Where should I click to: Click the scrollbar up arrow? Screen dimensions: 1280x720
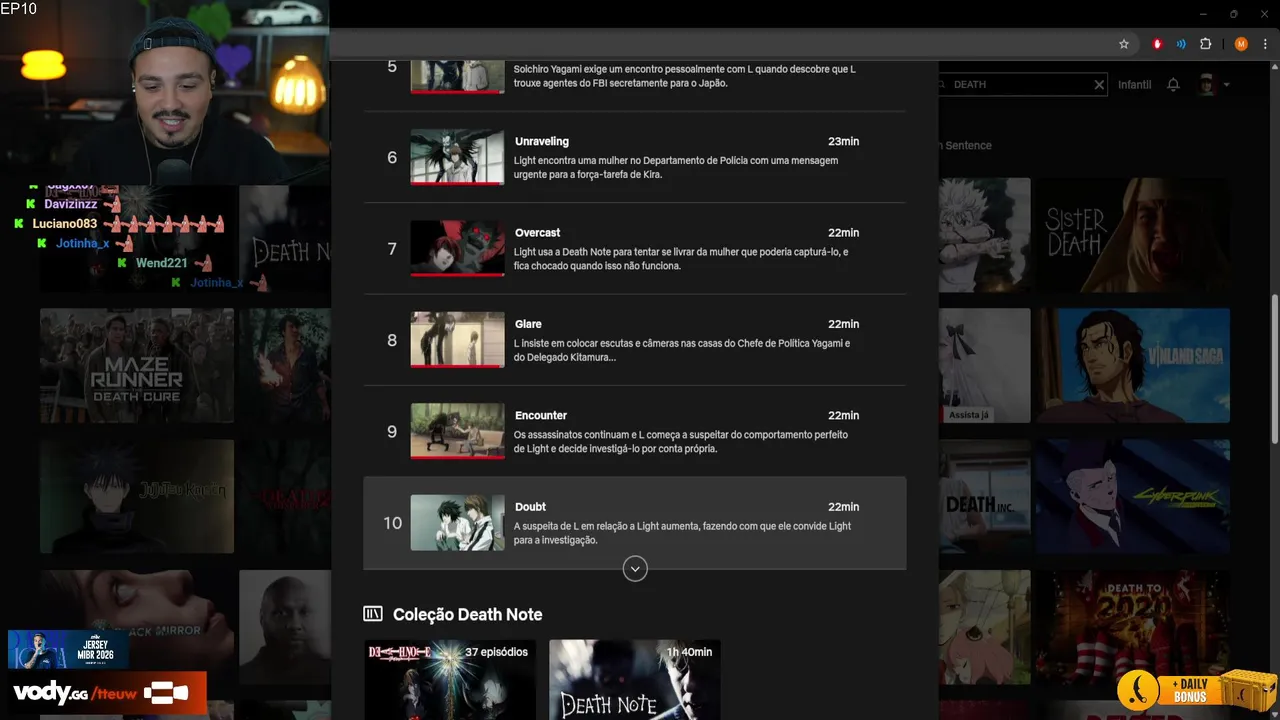[1273, 66]
